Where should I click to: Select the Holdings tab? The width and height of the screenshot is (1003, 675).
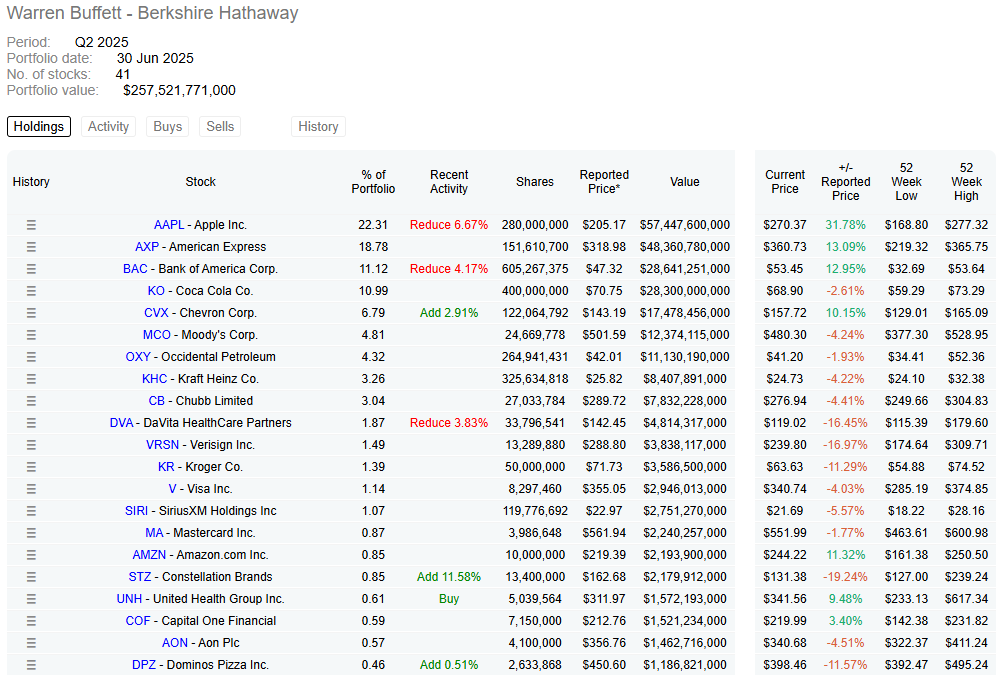[39, 127]
